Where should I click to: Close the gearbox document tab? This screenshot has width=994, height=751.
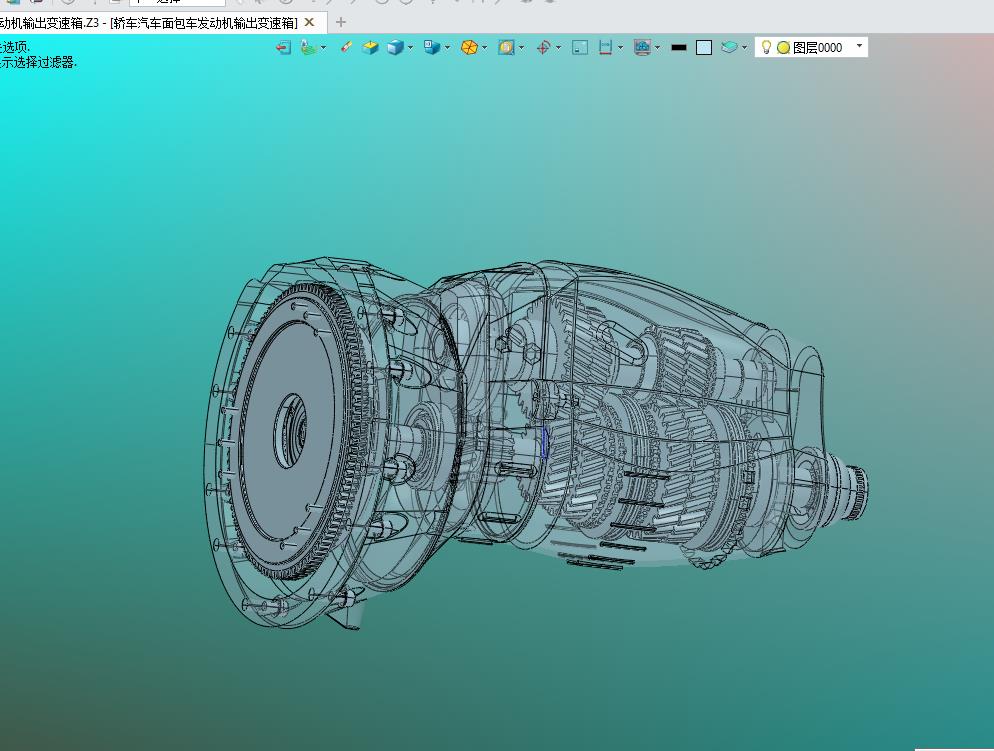[x=310, y=22]
